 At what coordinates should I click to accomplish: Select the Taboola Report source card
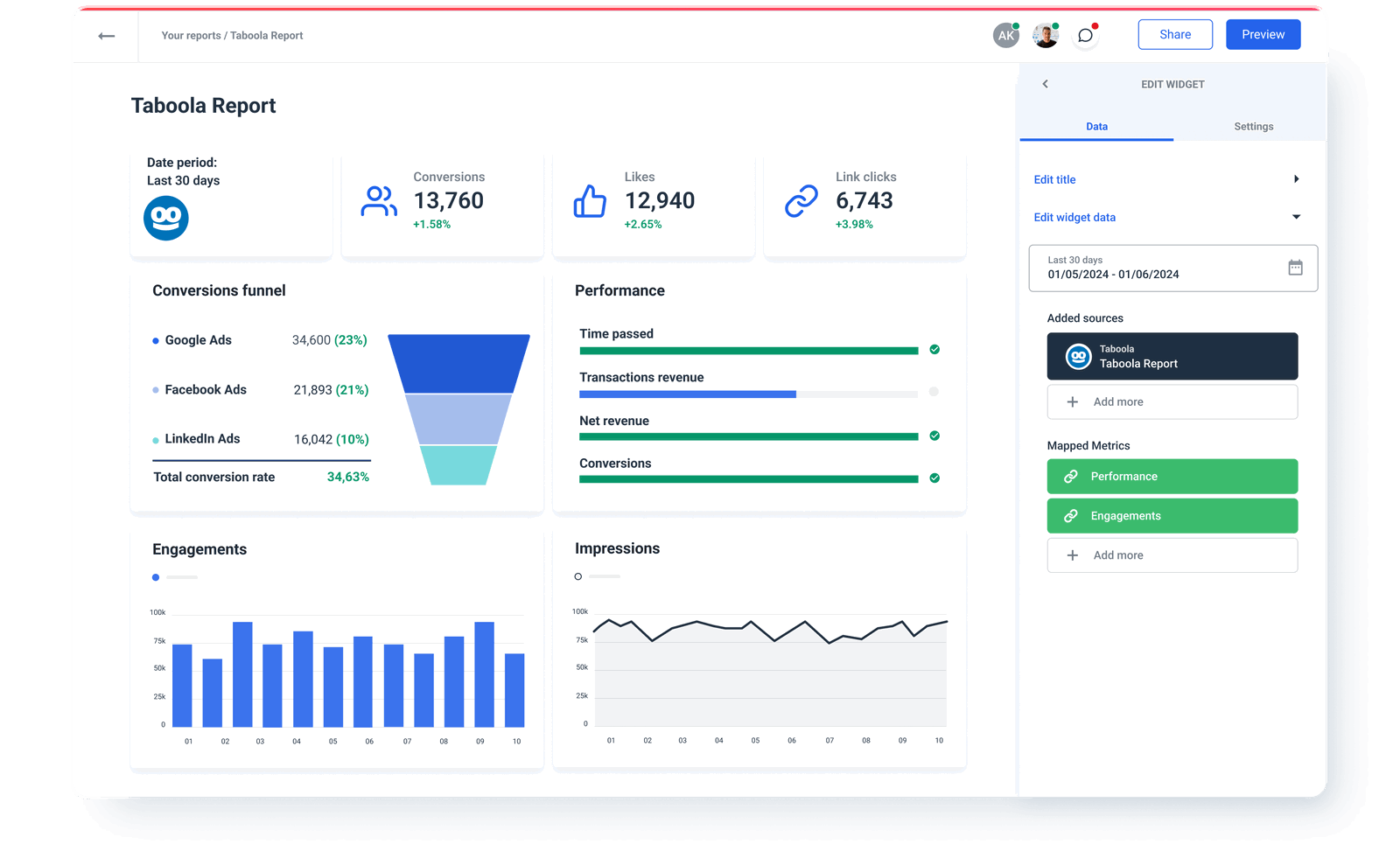pos(1172,356)
